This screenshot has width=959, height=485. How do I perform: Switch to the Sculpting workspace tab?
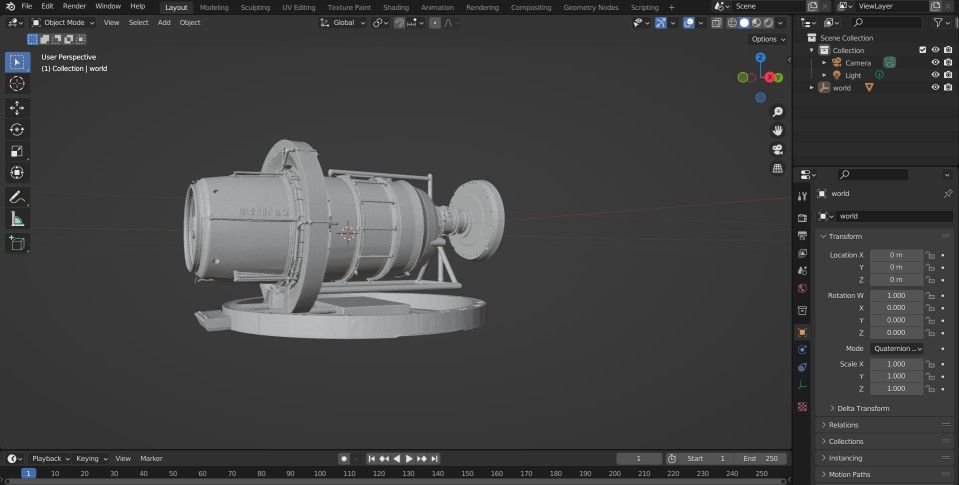[x=255, y=7]
